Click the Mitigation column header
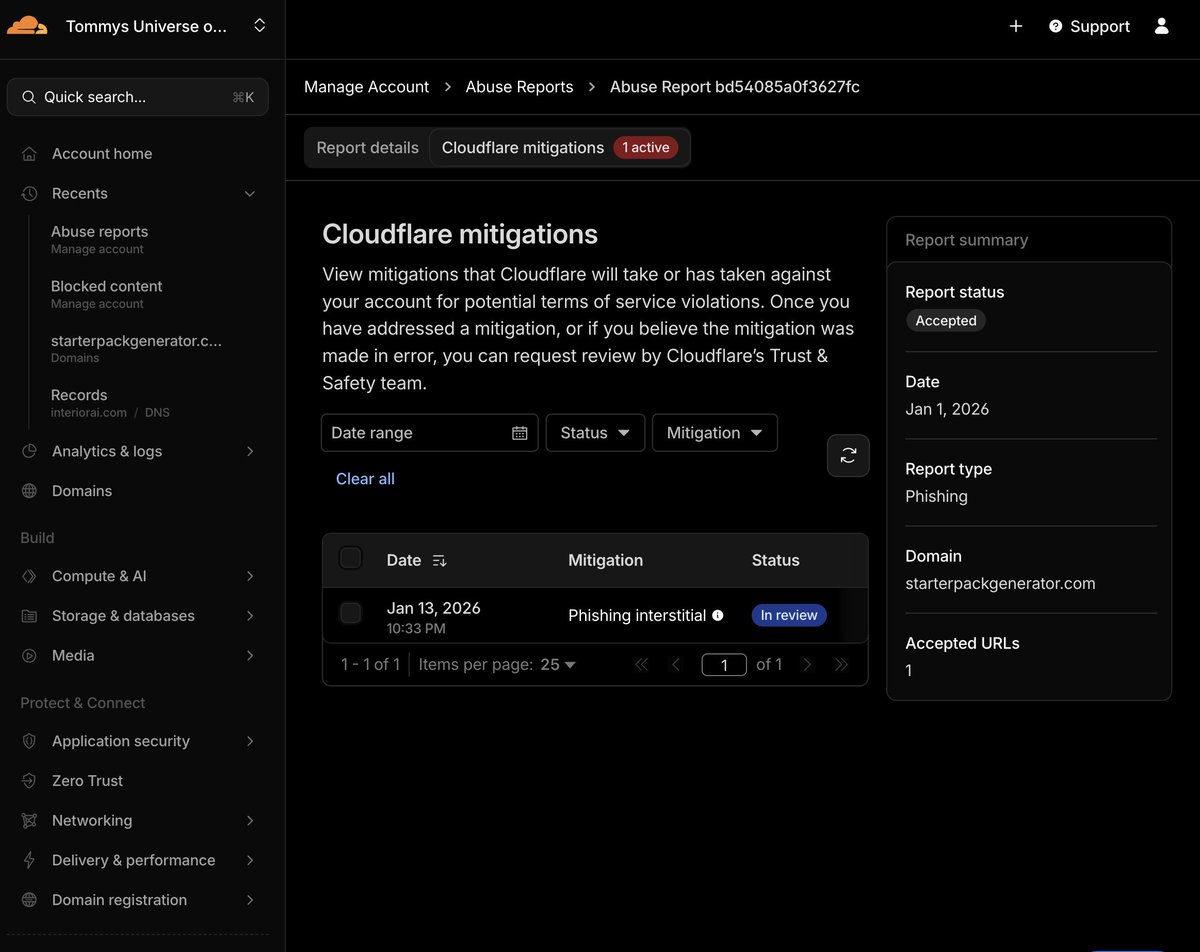This screenshot has width=1200, height=952. tap(605, 560)
